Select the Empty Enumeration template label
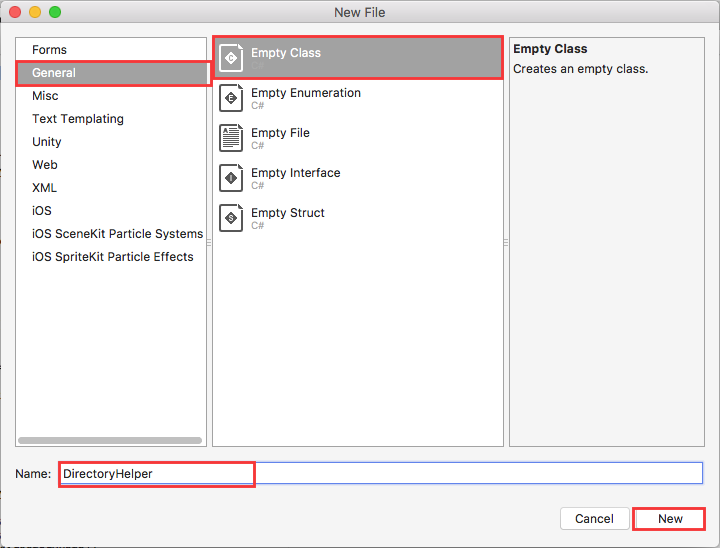Screen dimensions: 720x548 coord(306,93)
